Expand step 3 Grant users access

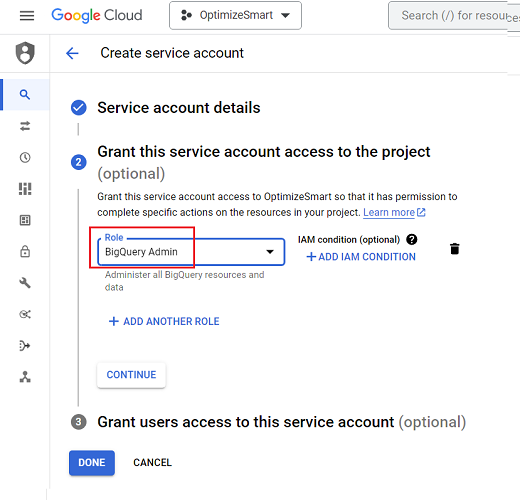point(281,422)
